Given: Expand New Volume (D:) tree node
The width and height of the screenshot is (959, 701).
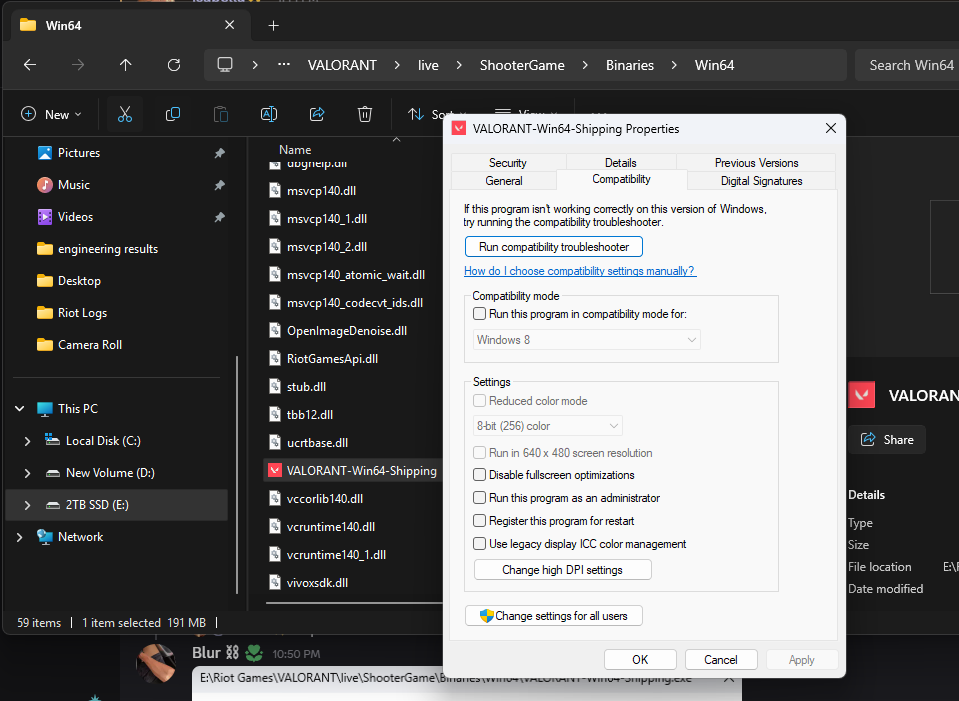Looking at the screenshot, I should tap(28, 473).
